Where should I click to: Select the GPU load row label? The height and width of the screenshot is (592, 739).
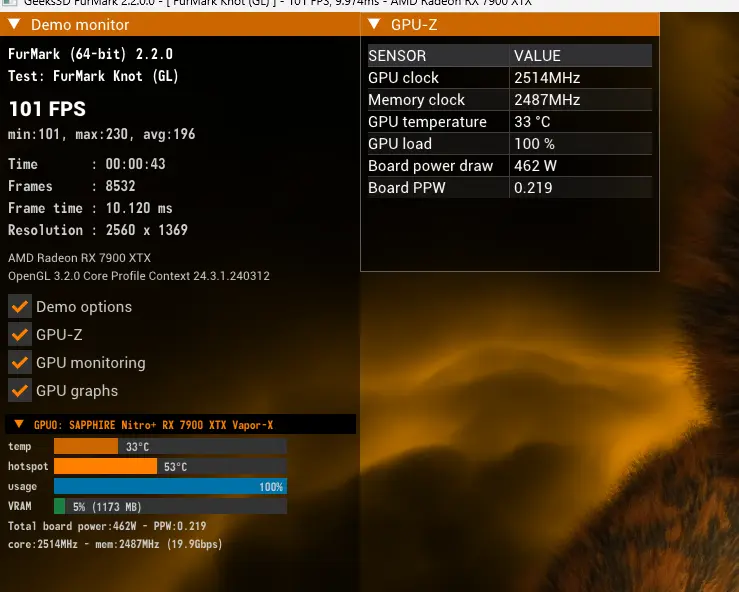tap(400, 144)
